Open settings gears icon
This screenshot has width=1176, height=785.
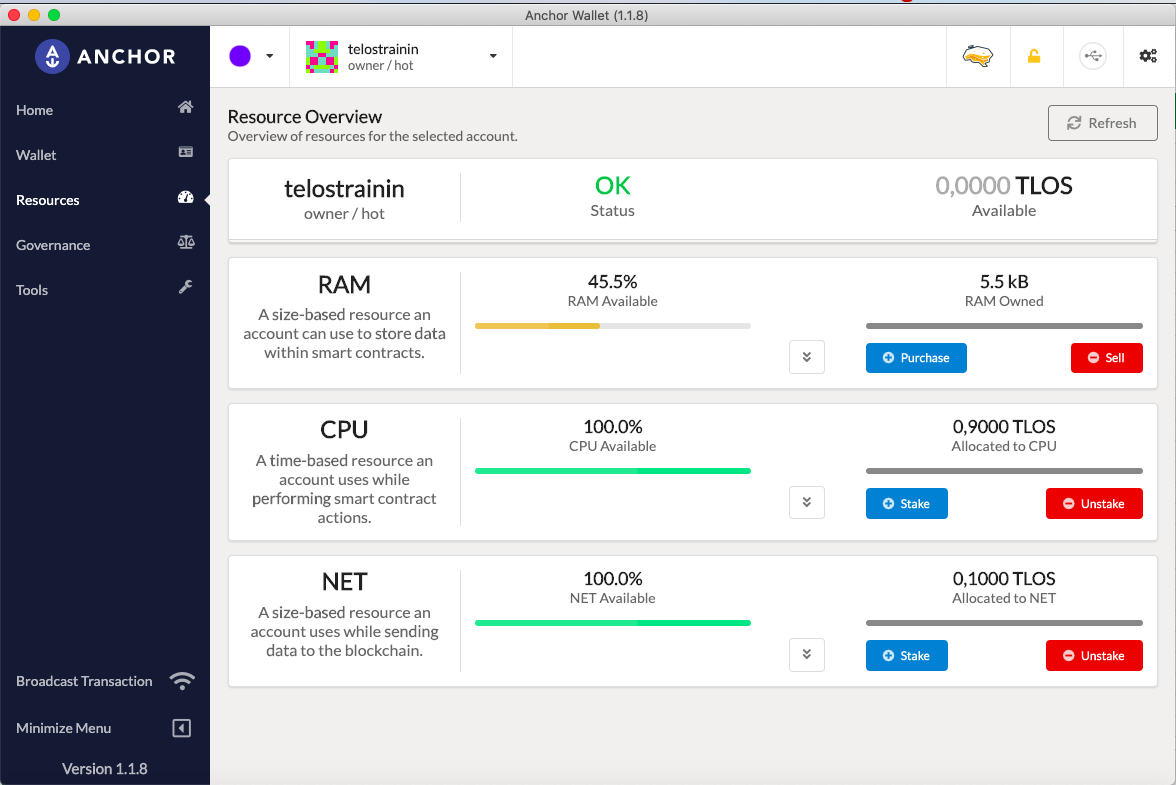tap(1148, 56)
